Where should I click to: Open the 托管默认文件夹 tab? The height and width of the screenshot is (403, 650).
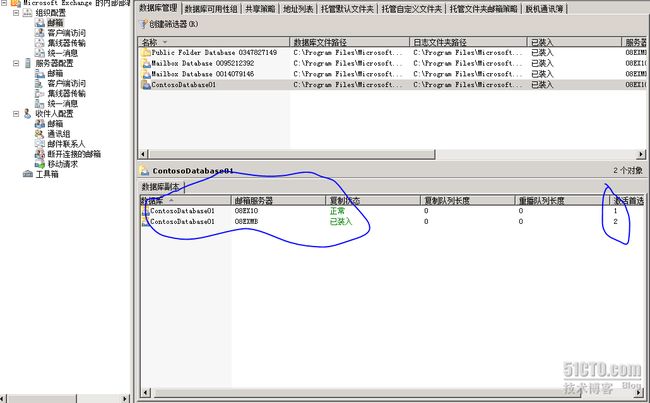pyautogui.click(x=347, y=9)
